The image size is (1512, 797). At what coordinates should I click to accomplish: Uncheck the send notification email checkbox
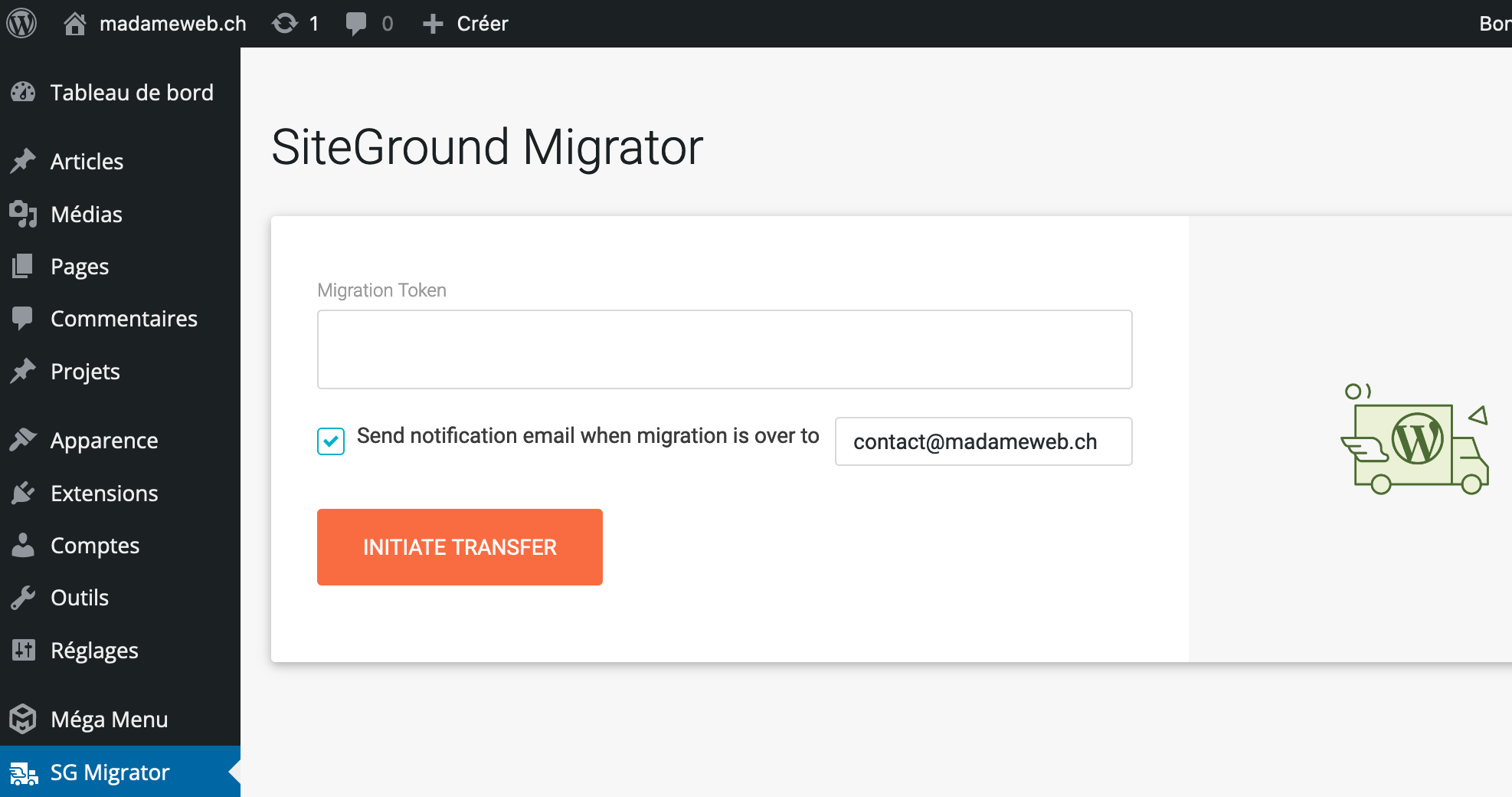pos(331,441)
